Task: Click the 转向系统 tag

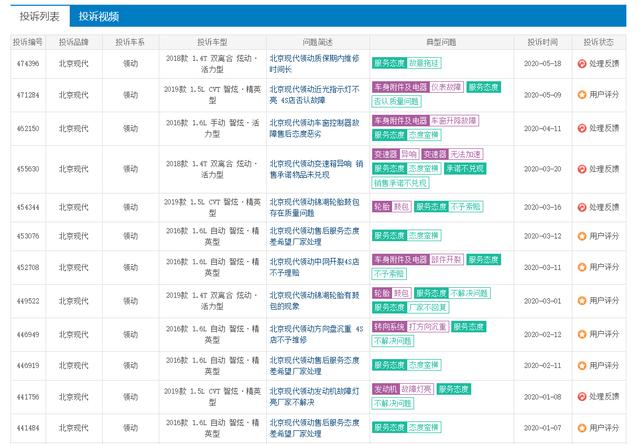Action: [389, 326]
